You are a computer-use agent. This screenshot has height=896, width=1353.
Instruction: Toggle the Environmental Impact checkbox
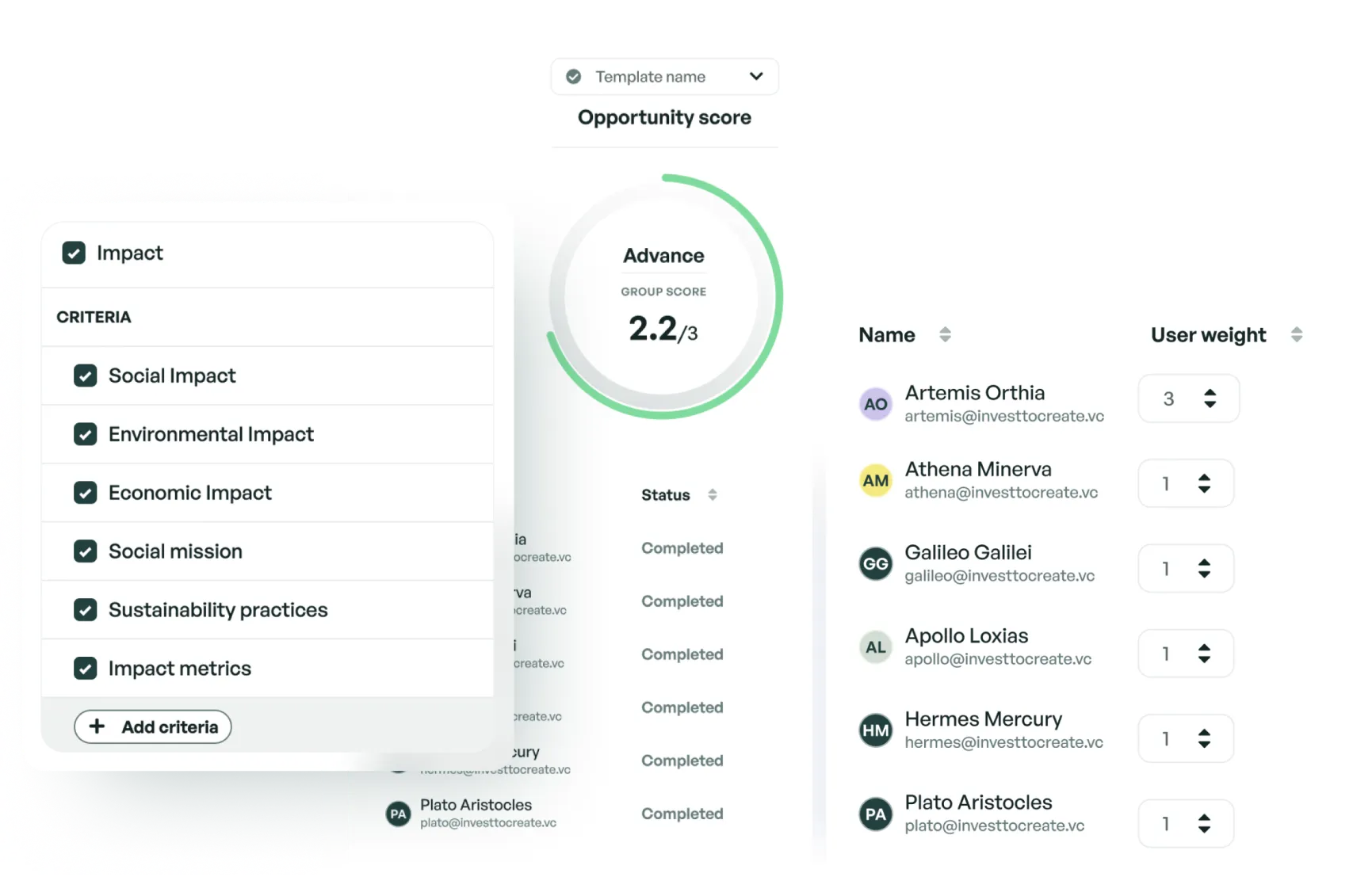click(86, 434)
